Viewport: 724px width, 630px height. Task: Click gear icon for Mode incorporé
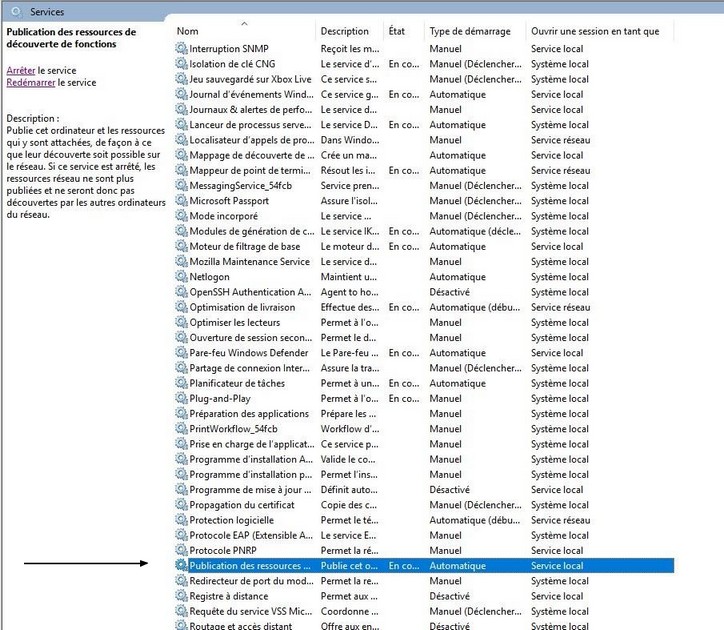181,216
